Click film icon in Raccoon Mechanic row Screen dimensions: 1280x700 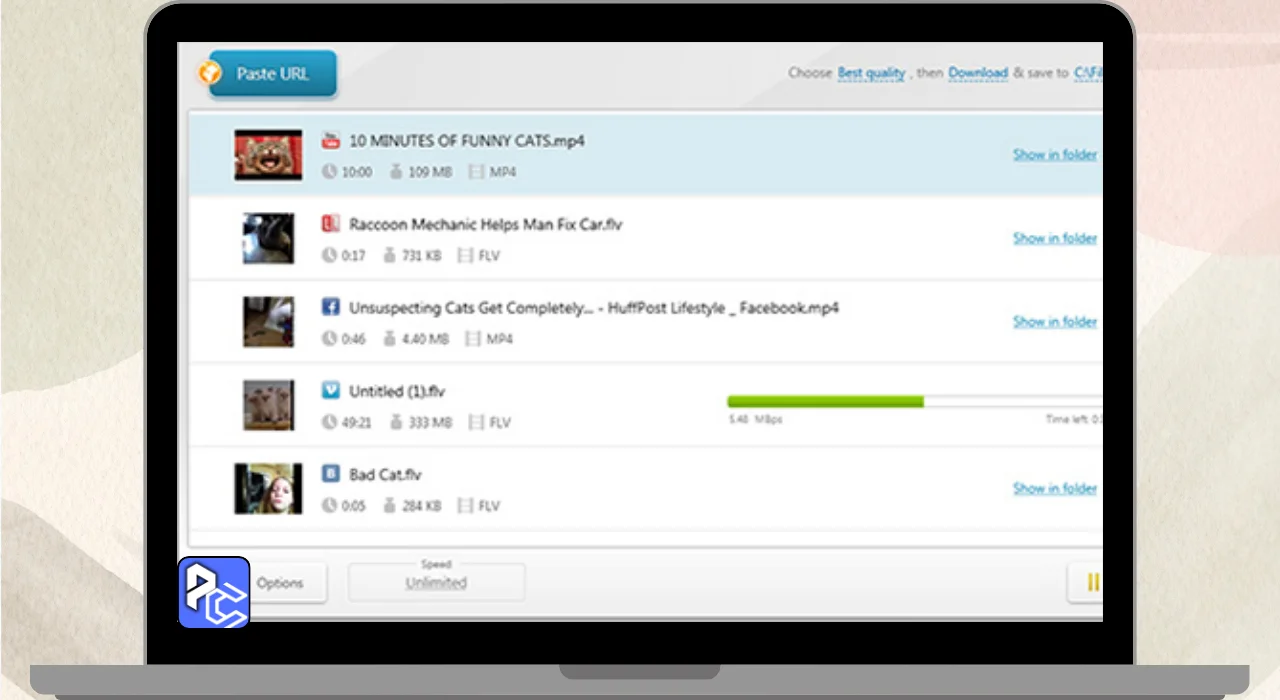[x=465, y=256]
